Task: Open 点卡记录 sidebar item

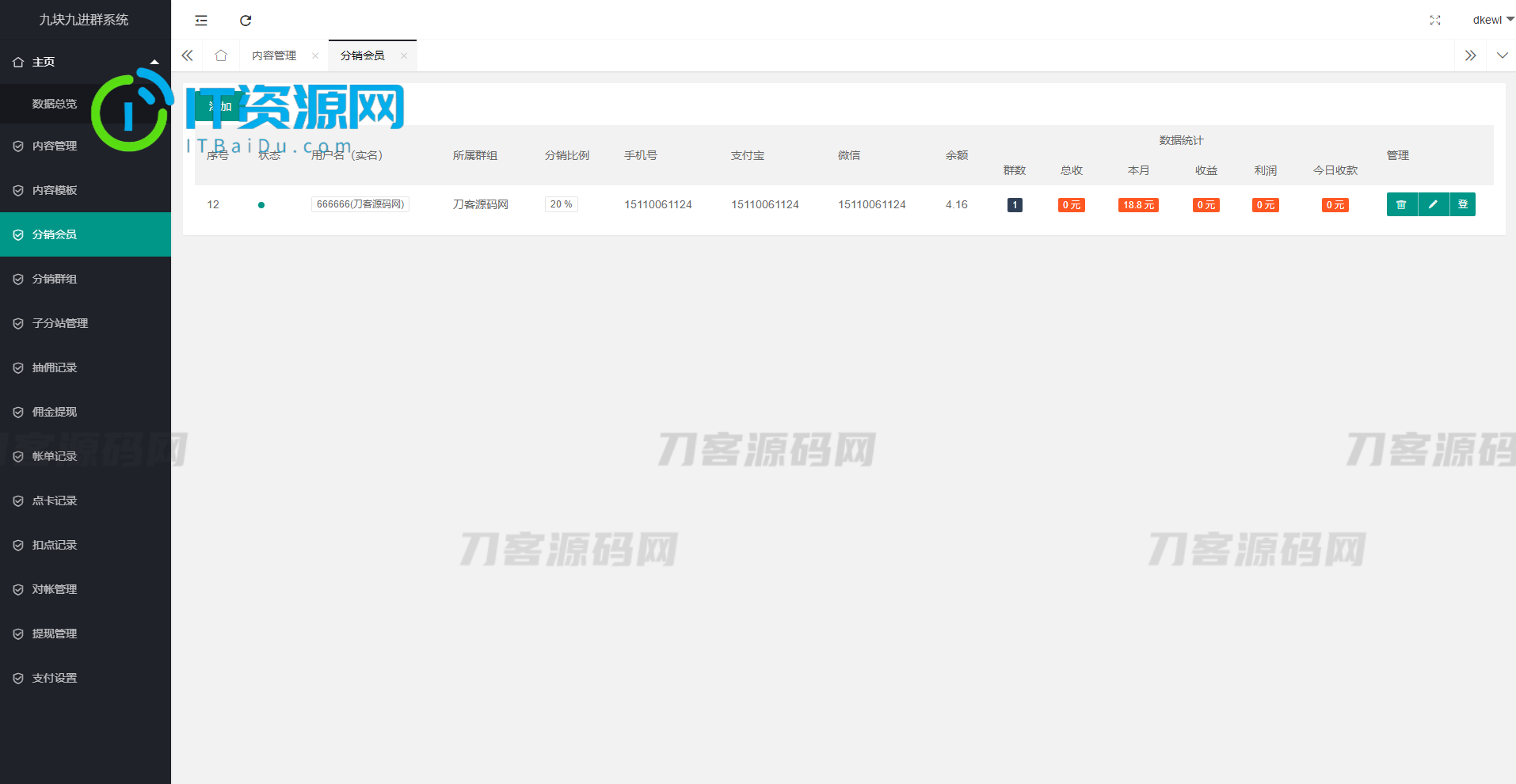Action: point(86,500)
